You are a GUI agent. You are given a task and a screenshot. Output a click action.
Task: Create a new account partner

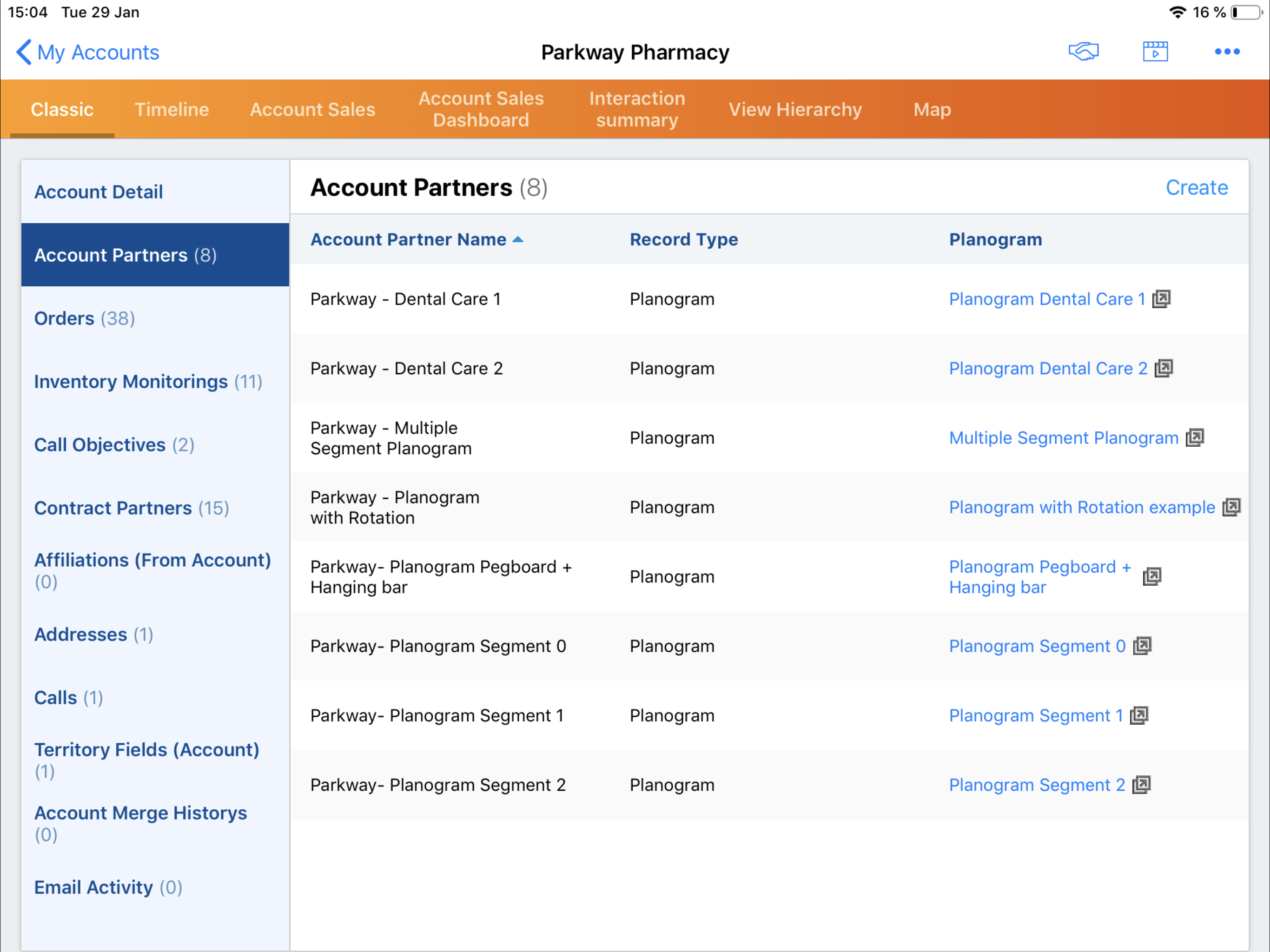point(1196,188)
